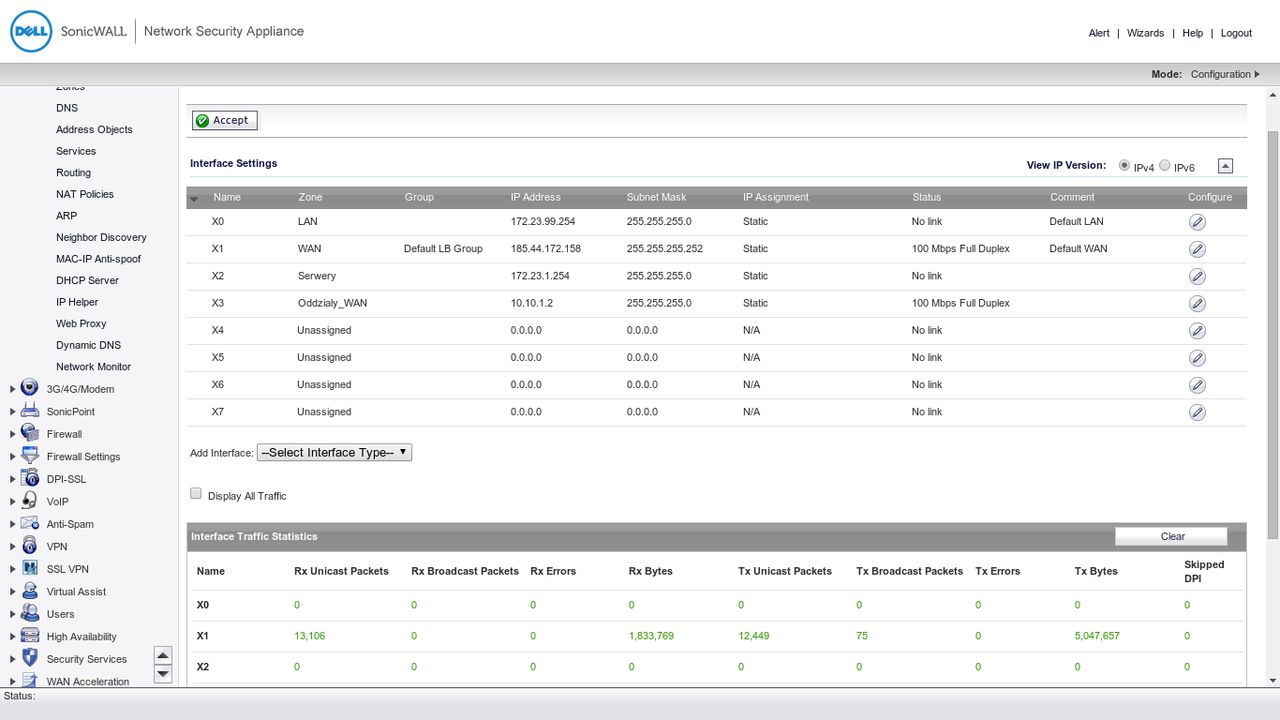
Task: Expand the High Availability menu arrow
Action: click(12, 636)
